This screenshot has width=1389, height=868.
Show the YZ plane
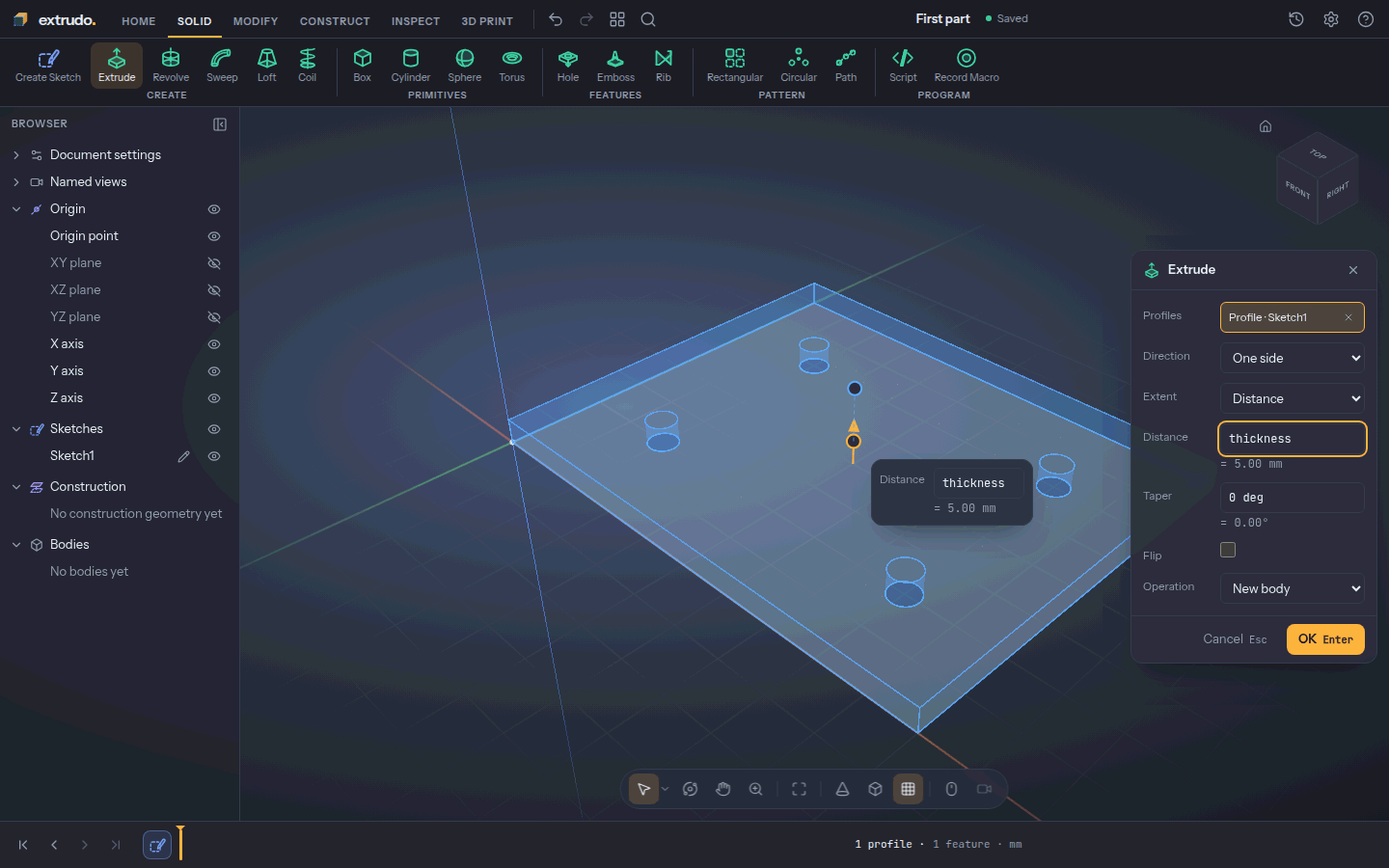[214, 317]
